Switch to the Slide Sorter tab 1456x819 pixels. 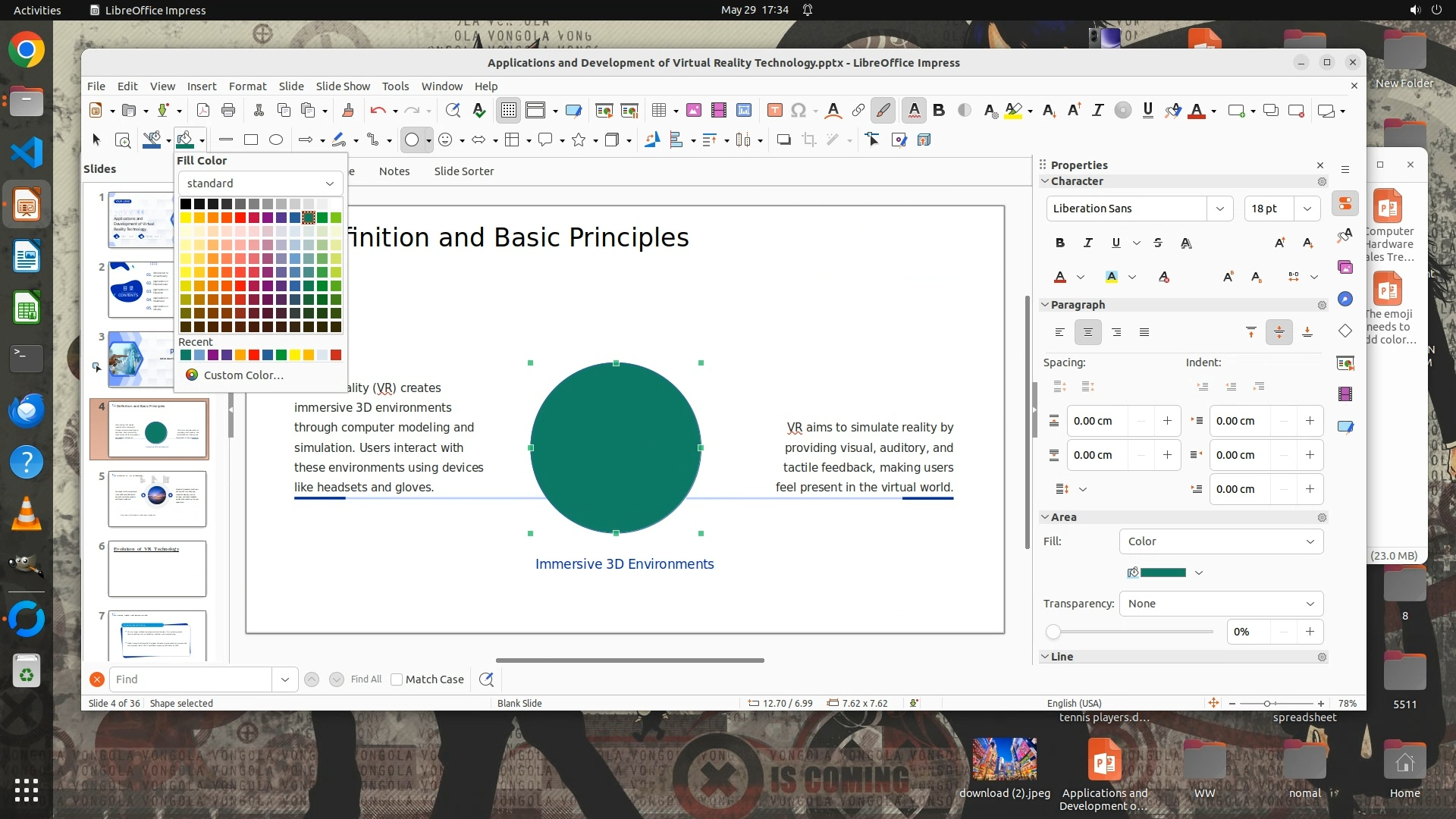pyautogui.click(x=463, y=171)
